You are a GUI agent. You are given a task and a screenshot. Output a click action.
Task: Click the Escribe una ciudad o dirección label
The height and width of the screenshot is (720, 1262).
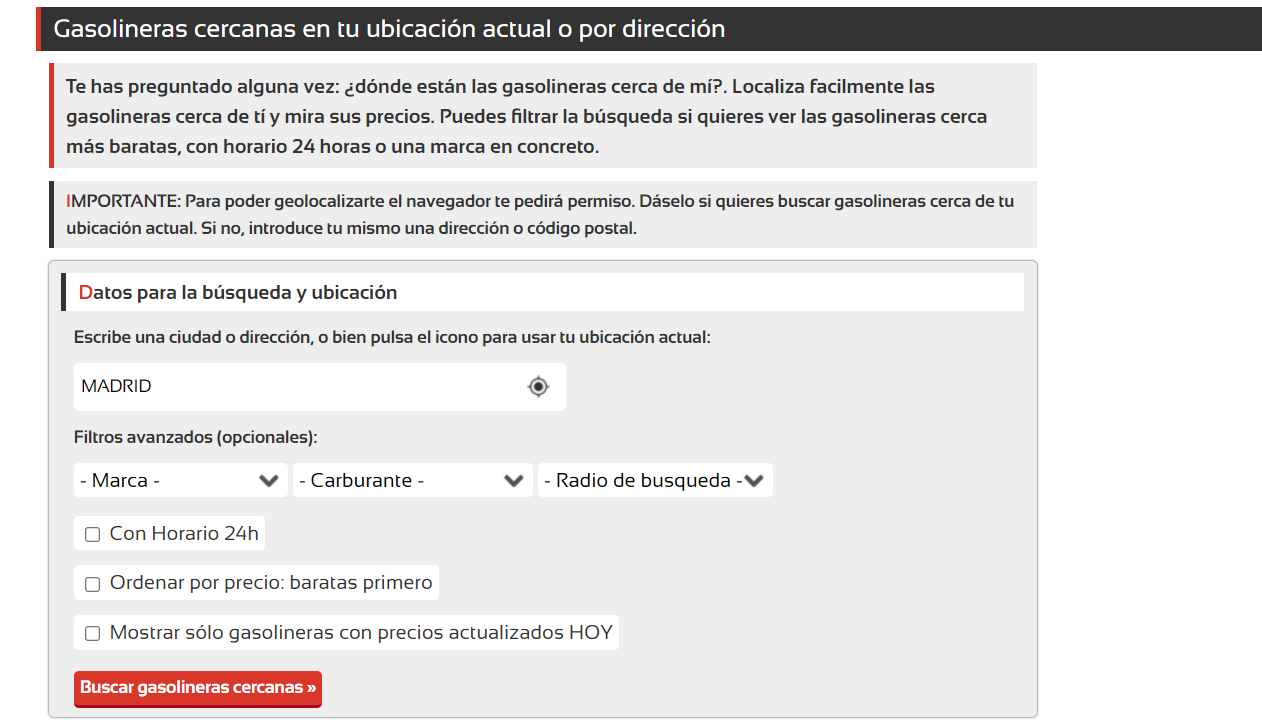coord(392,338)
